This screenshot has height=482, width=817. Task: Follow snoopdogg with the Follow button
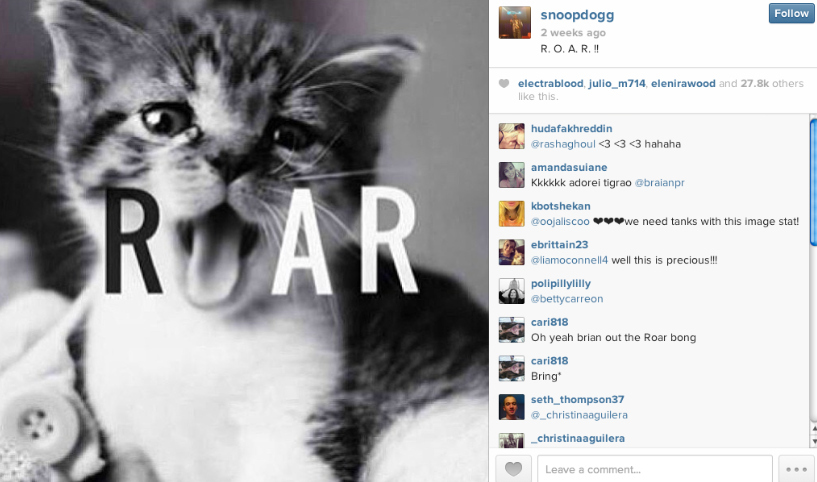[x=791, y=14]
